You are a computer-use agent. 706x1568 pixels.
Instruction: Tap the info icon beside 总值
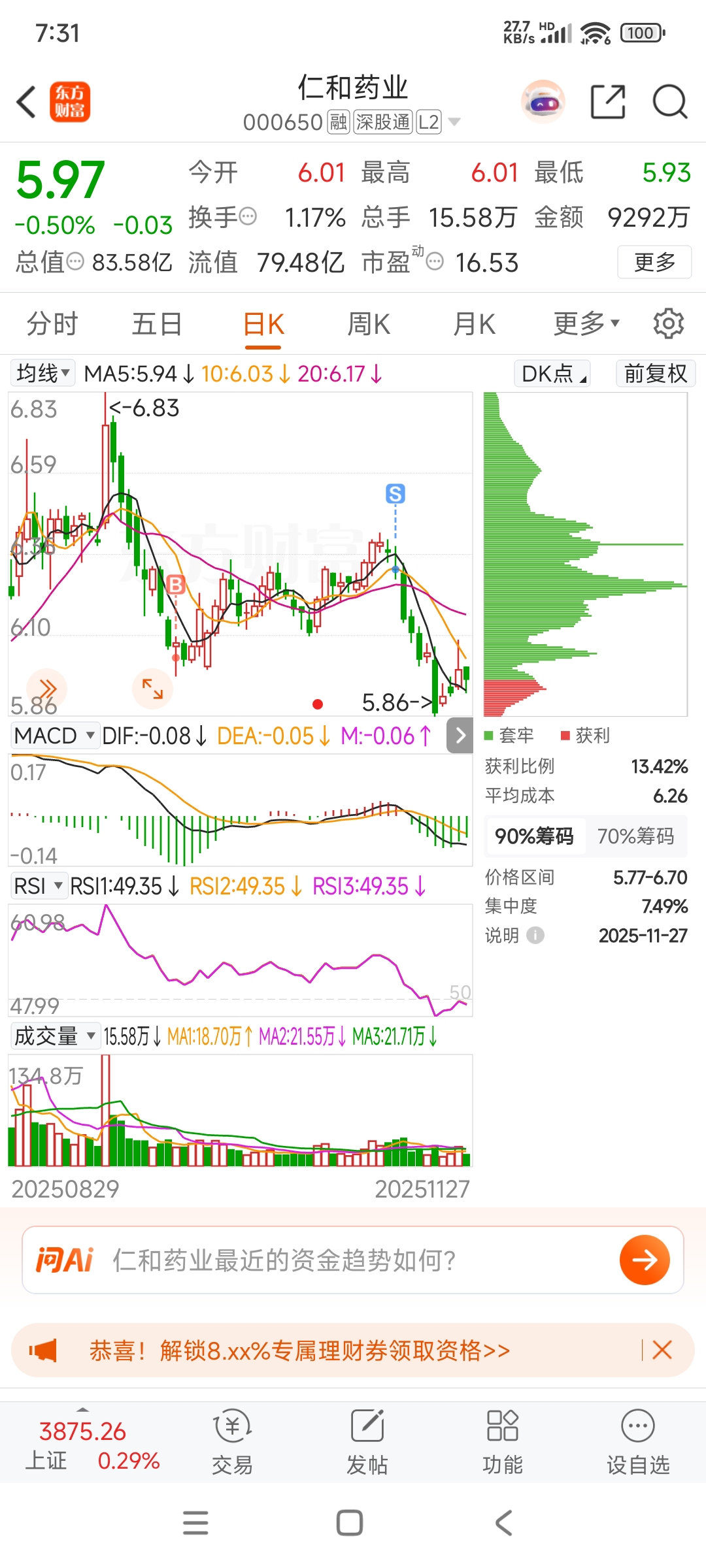coord(76,262)
